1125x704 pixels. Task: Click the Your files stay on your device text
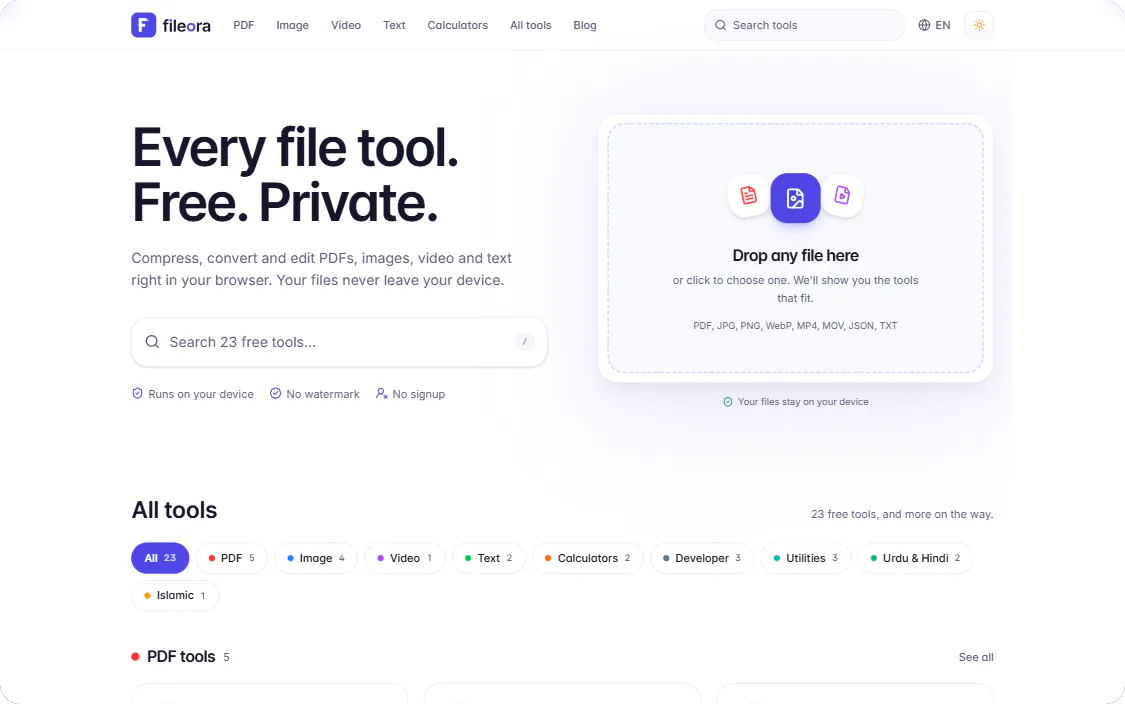tap(803, 402)
